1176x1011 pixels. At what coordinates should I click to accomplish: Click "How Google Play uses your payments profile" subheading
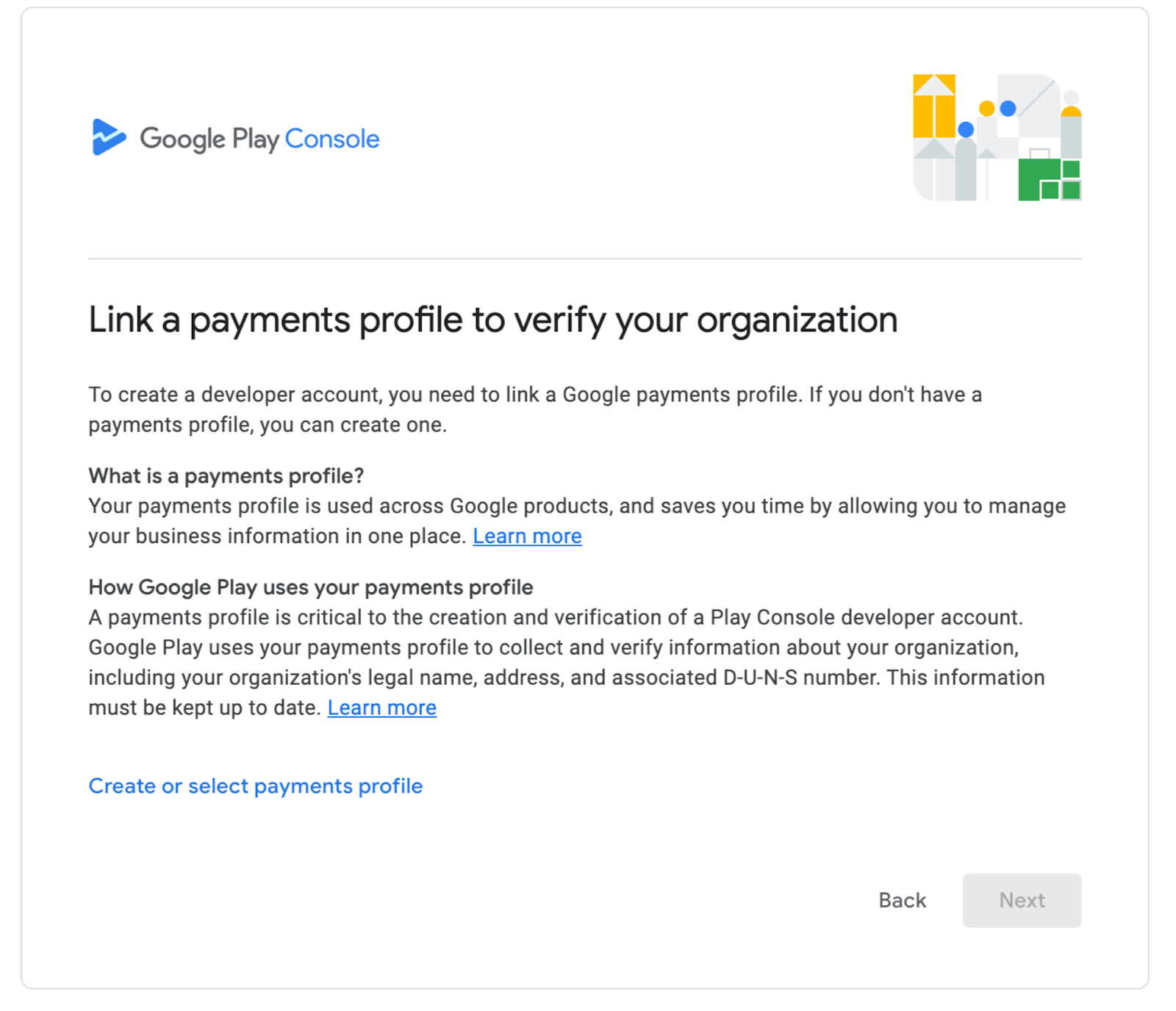(x=310, y=587)
